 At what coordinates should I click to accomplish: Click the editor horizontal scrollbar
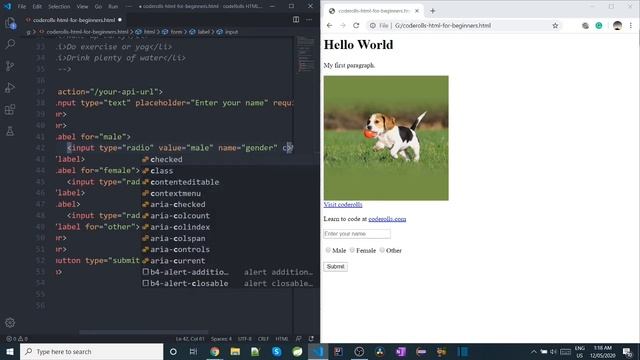click(144, 332)
